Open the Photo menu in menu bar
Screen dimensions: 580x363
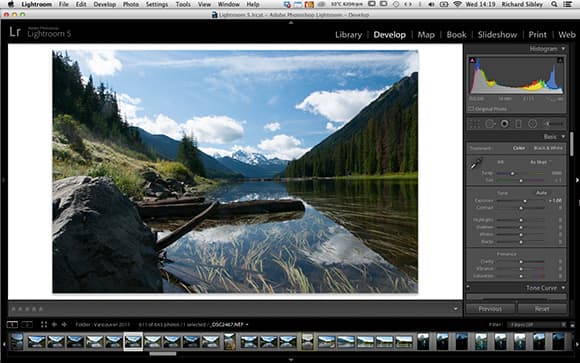pyautogui.click(x=131, y=4)
